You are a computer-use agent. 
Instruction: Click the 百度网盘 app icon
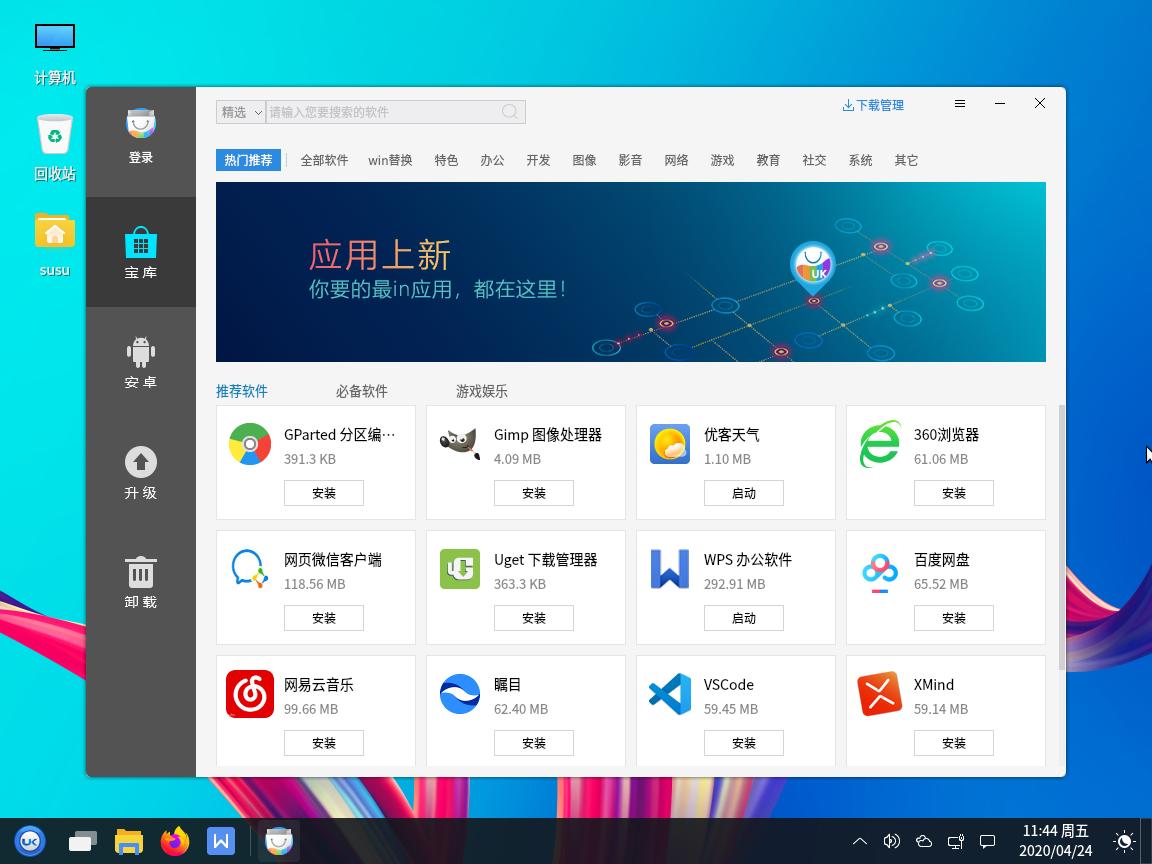click(880, 570)
